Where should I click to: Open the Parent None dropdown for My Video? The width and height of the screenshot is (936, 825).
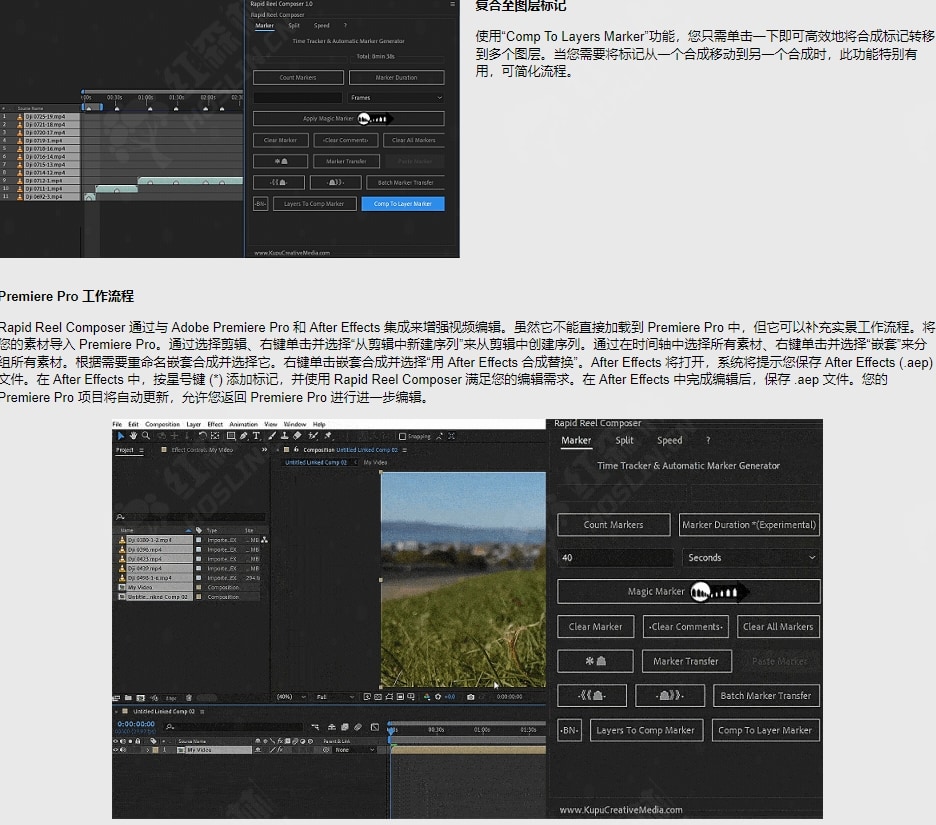[x=355, y=750]
